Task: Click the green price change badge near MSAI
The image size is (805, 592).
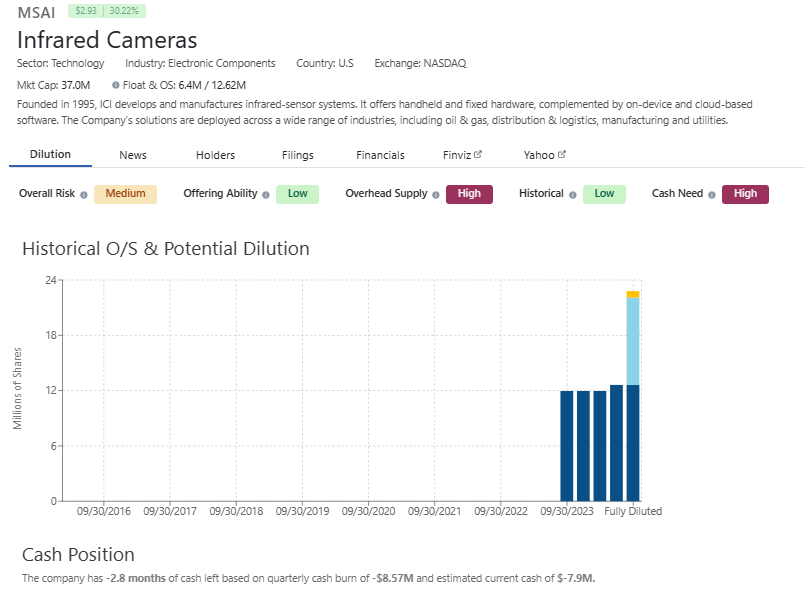Action: coord(106,11)
